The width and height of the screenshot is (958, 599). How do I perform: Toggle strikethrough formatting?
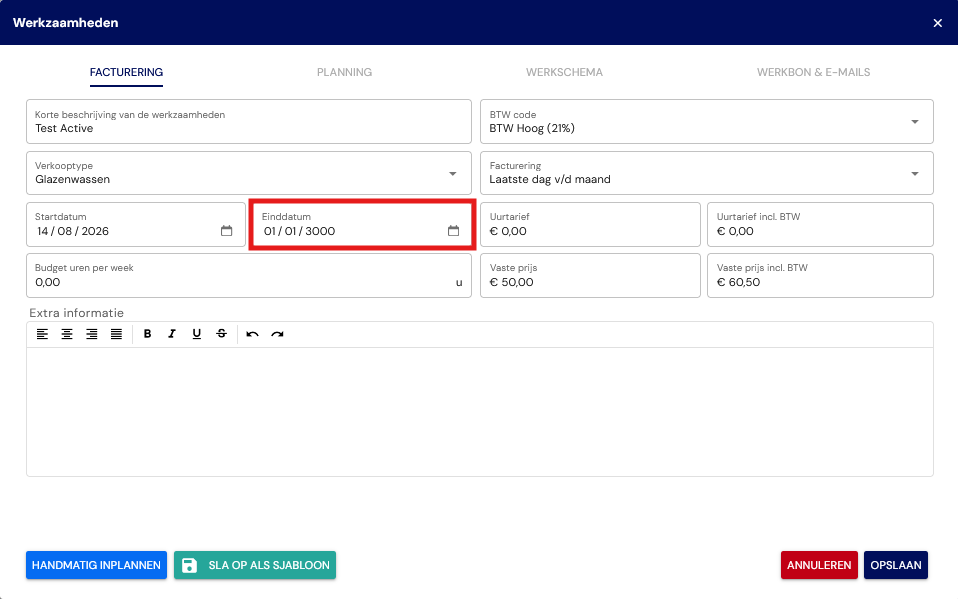[221, 334]
